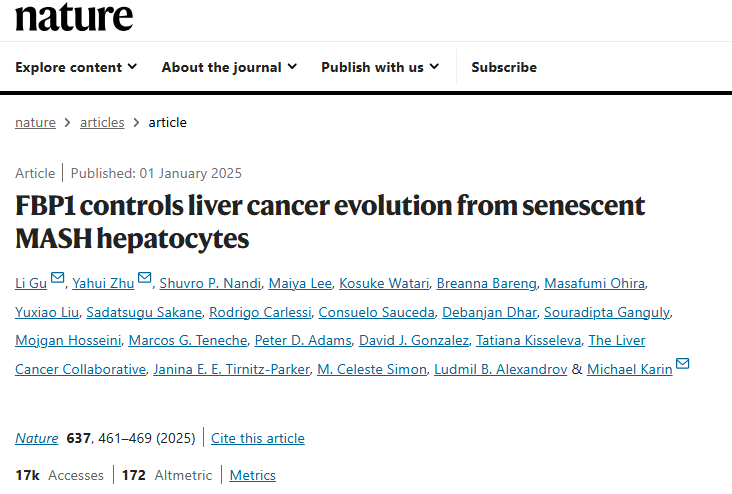
Task: Expand the Explore content dropdown chevron
Action: tap(131, 67)
